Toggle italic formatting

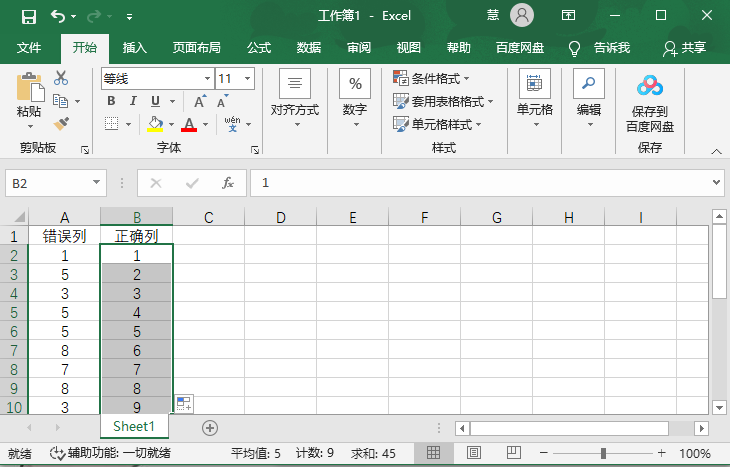click(x=133, y=101)
